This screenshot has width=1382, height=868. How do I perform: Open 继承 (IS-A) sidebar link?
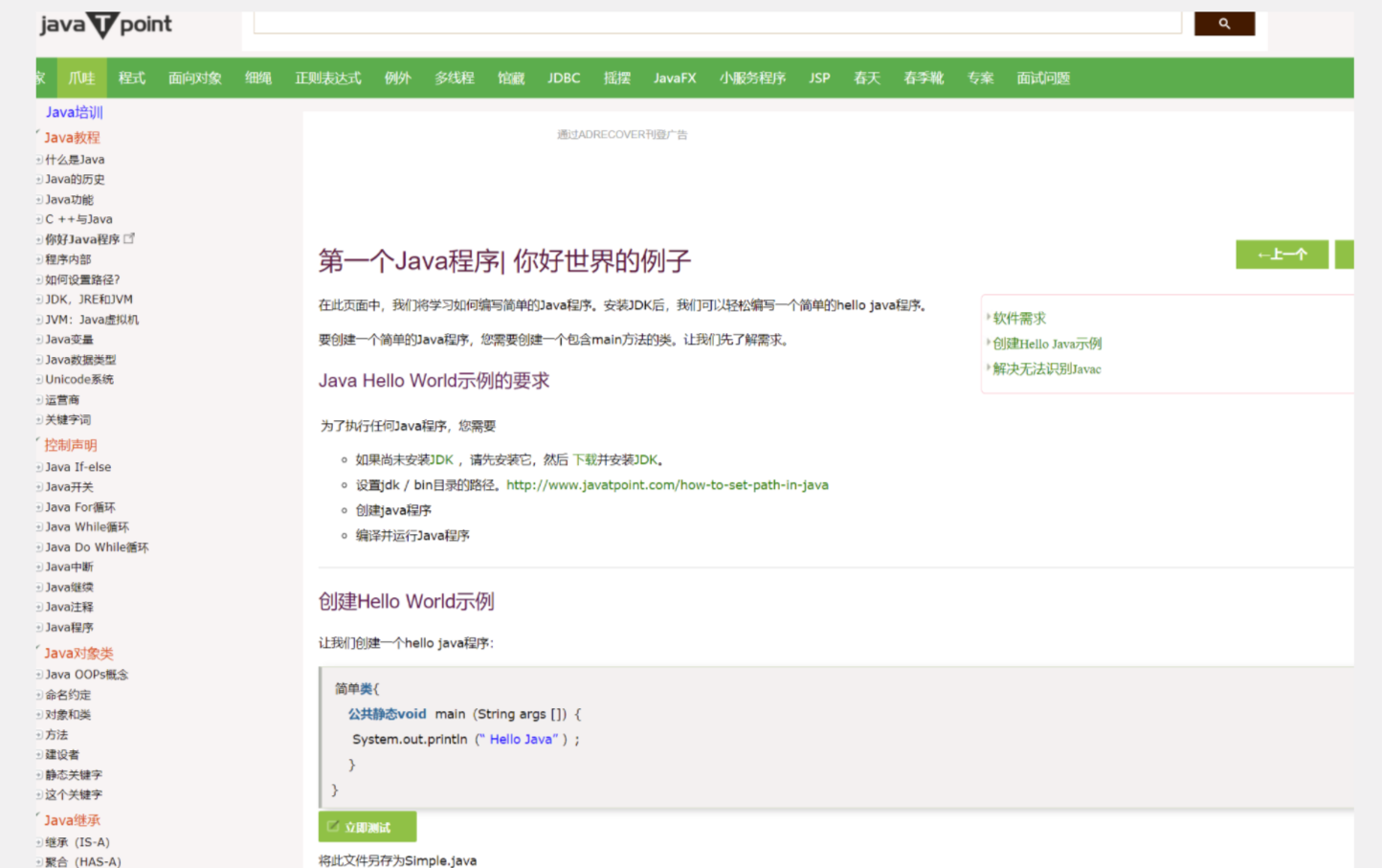[78, 843]
